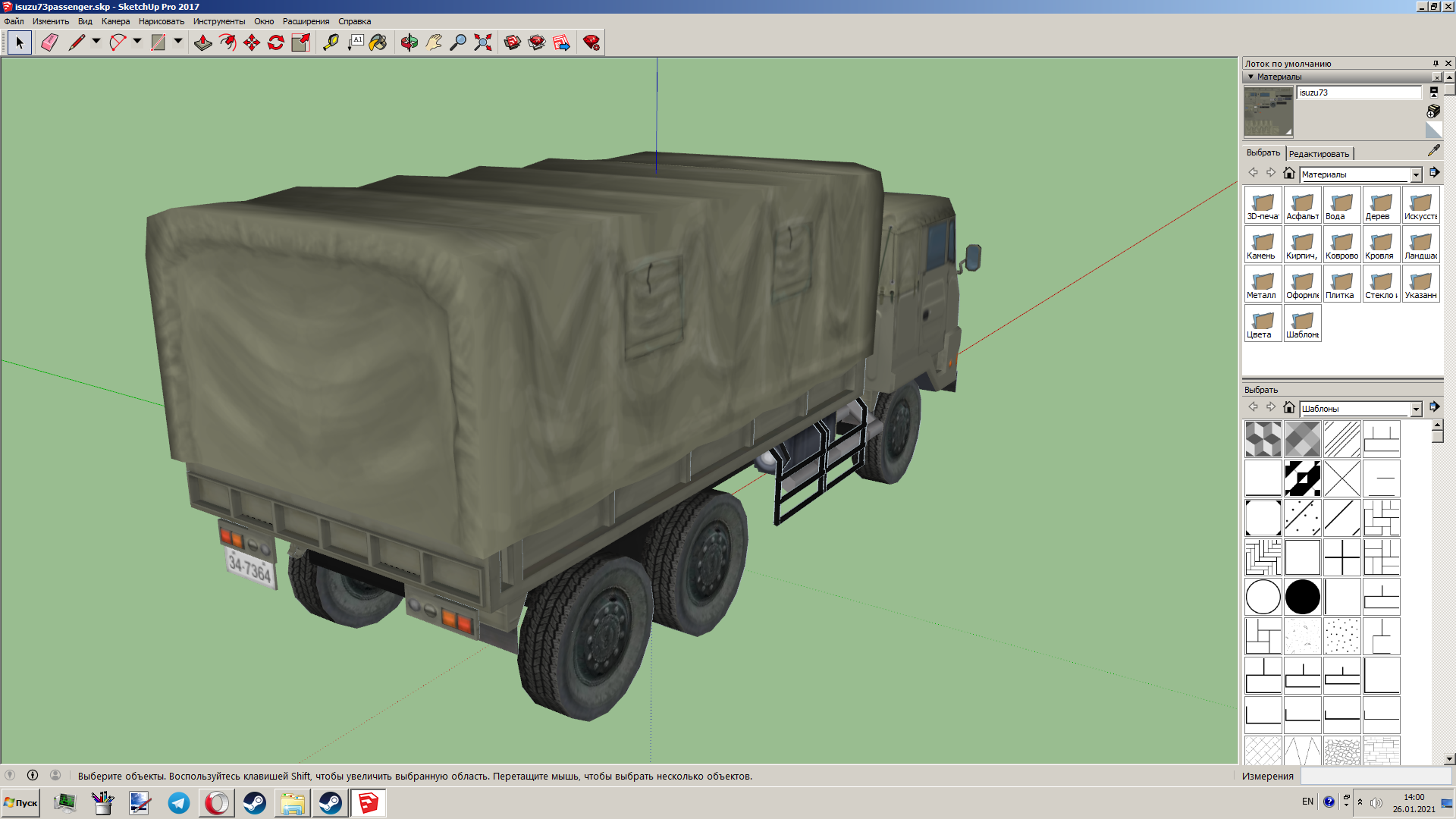Click the Zoom Extents tool
Image resolution: width=1456 pixels, height=819 pixels.
coord(483,42)
